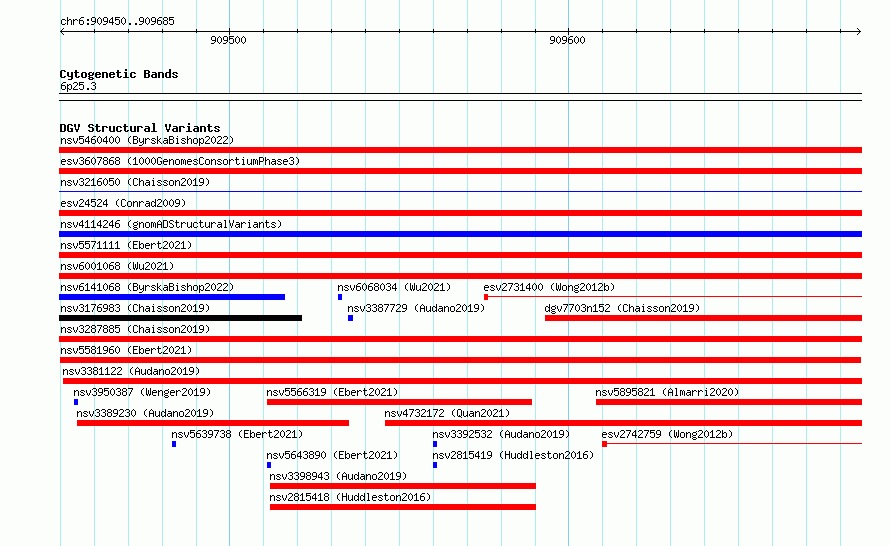890x546 pixels.
Task: Click the 909500 ruler position
Action: 228,40
